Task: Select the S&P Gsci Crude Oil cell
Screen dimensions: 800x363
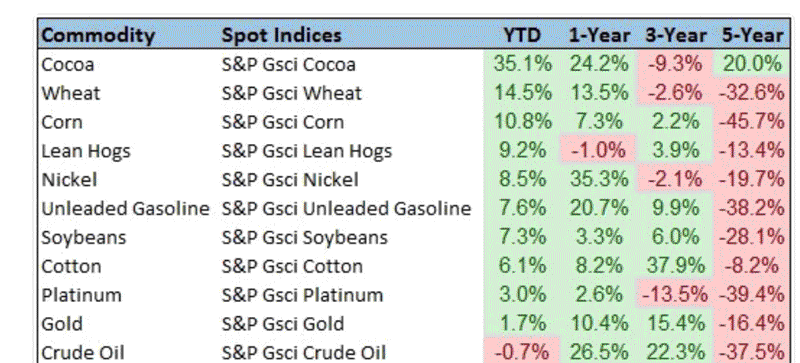Action: [x=304, y=352]
